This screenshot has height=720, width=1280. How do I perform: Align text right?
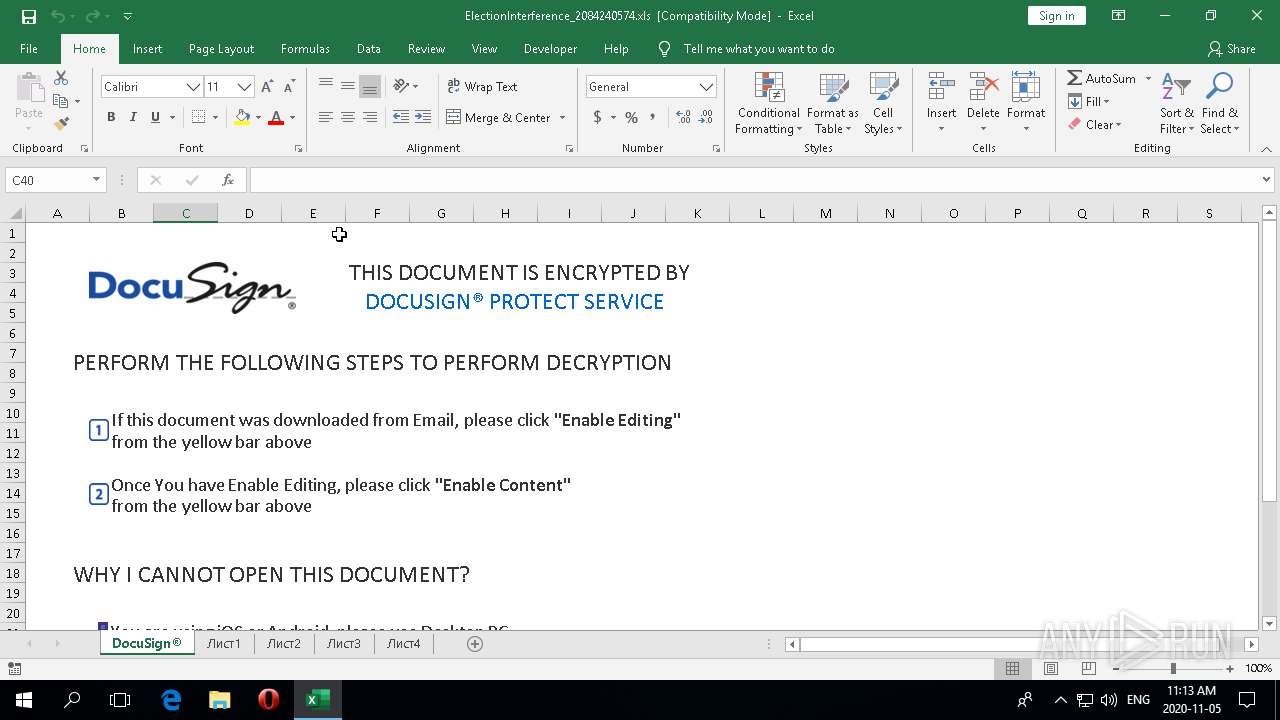(x=370, y=117)
